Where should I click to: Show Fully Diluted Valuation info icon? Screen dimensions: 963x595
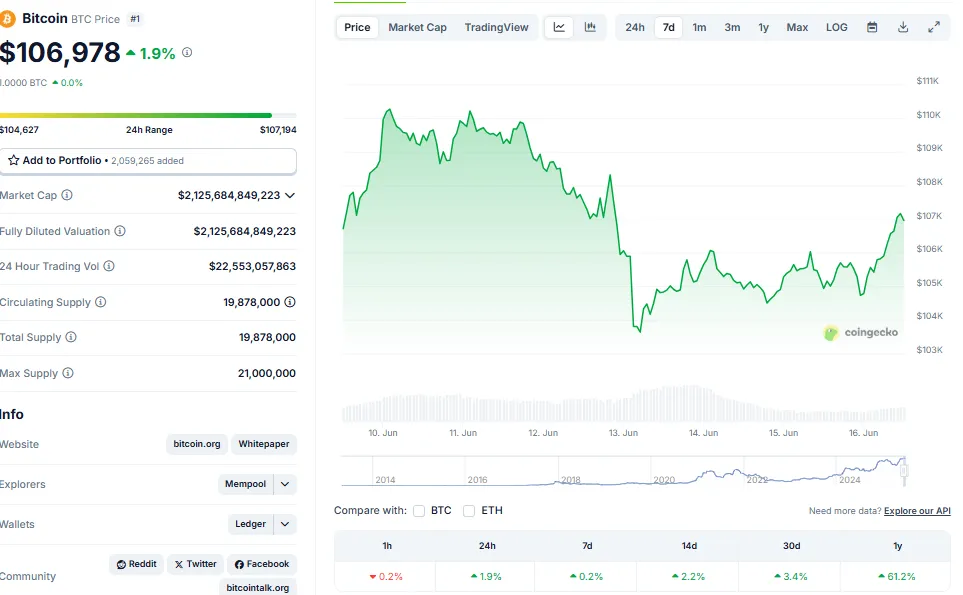pos(120,231)
